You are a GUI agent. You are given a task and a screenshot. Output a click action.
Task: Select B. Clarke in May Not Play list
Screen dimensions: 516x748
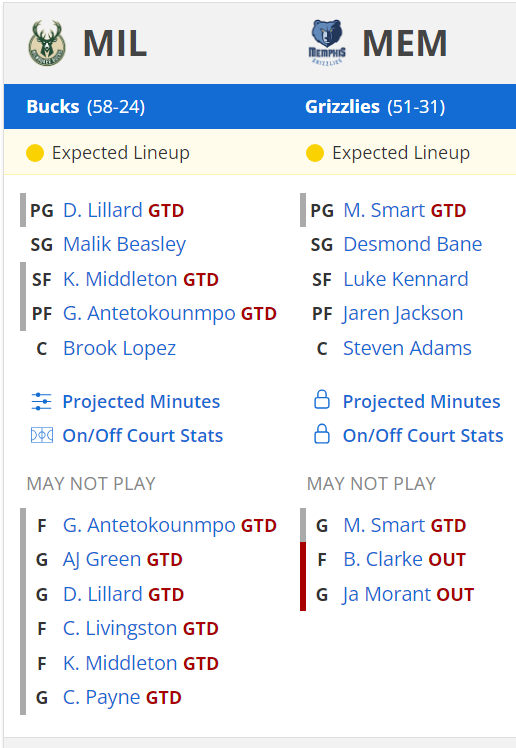383,559
